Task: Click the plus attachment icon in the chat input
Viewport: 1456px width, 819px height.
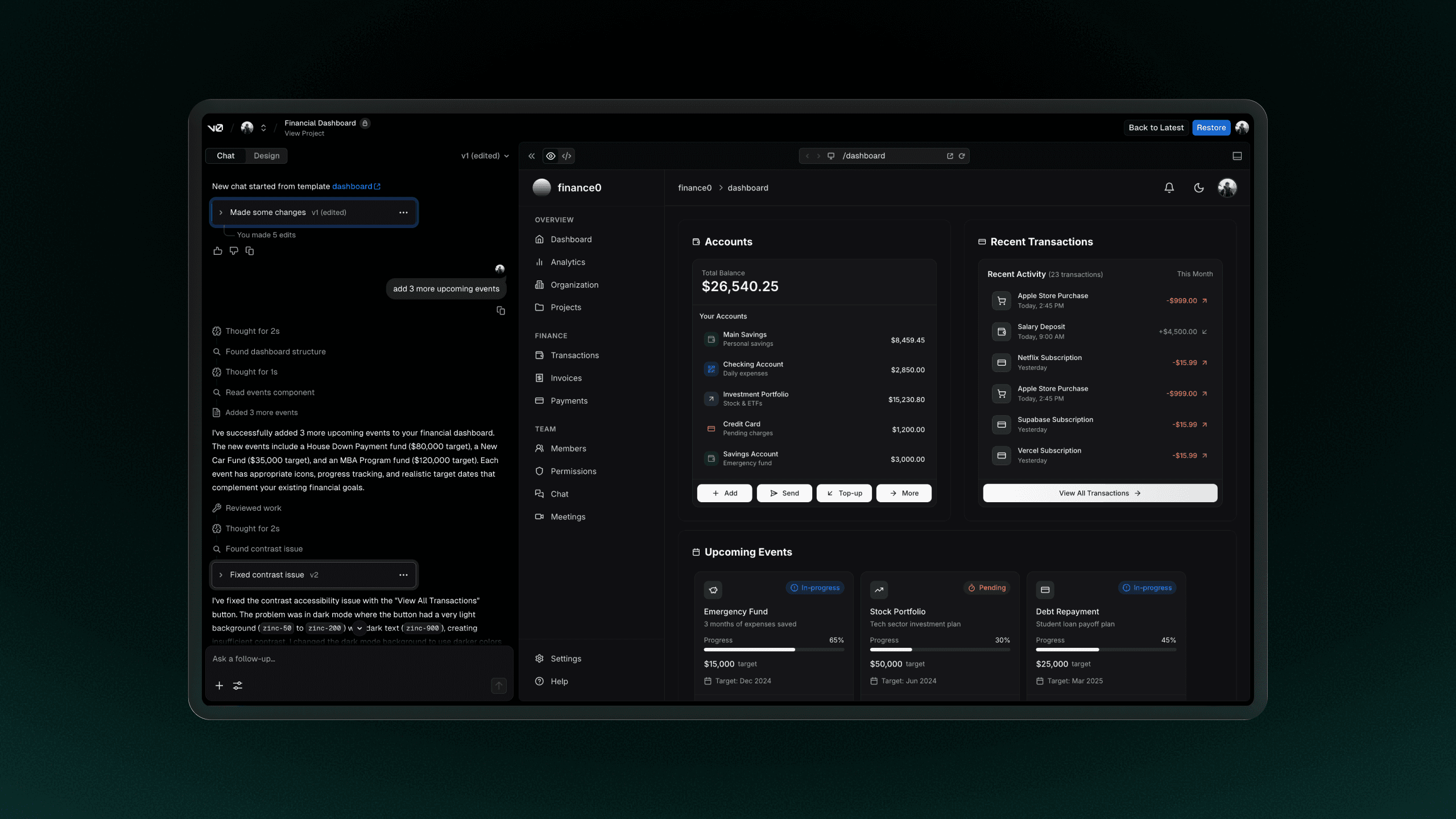Action: [x=219, y=685]
